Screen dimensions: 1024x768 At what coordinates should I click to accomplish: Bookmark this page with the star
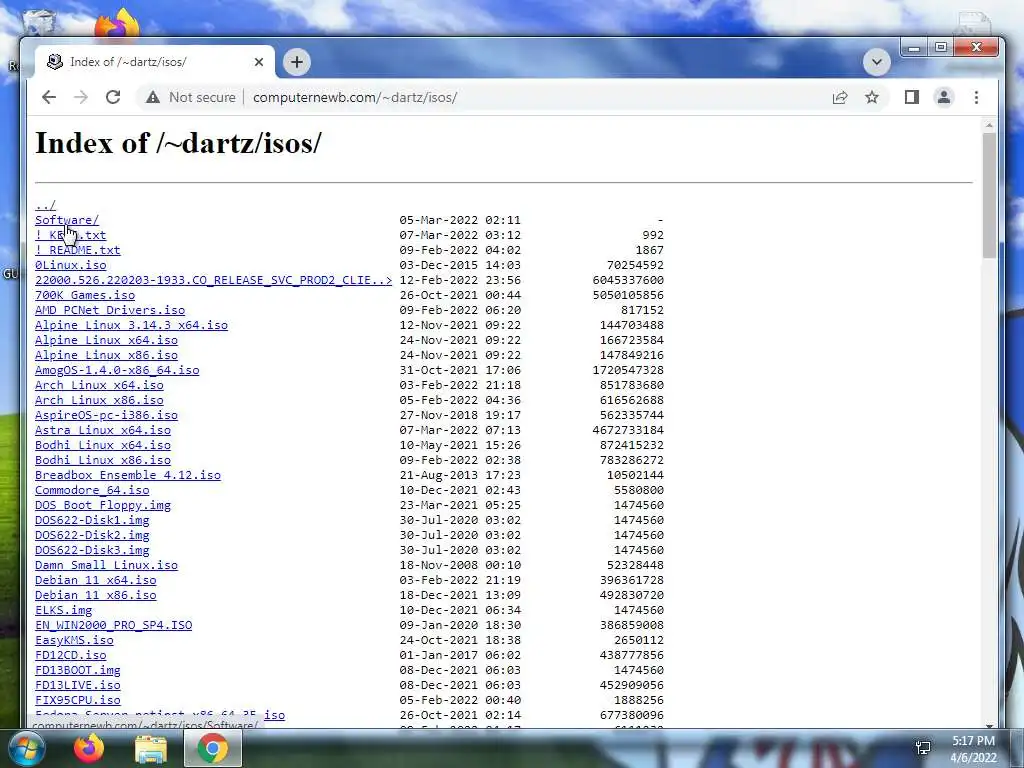coord(872,97)
